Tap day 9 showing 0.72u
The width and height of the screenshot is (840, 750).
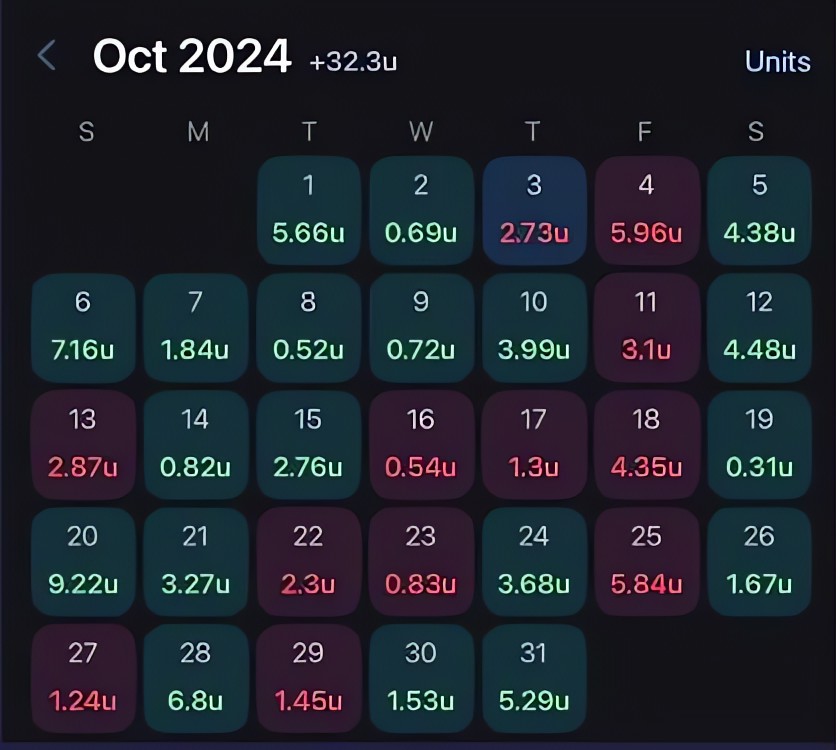[422, 328]
